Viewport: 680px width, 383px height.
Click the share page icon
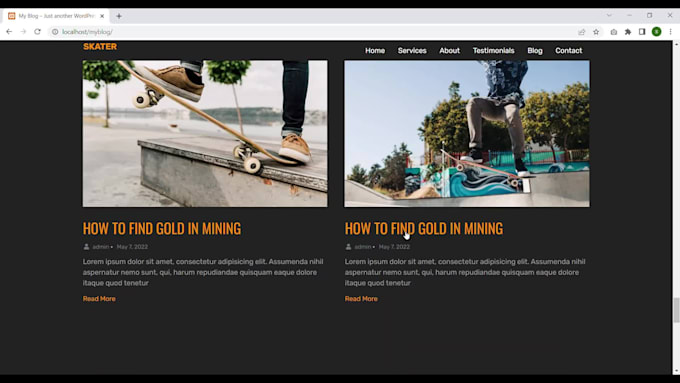582,32
